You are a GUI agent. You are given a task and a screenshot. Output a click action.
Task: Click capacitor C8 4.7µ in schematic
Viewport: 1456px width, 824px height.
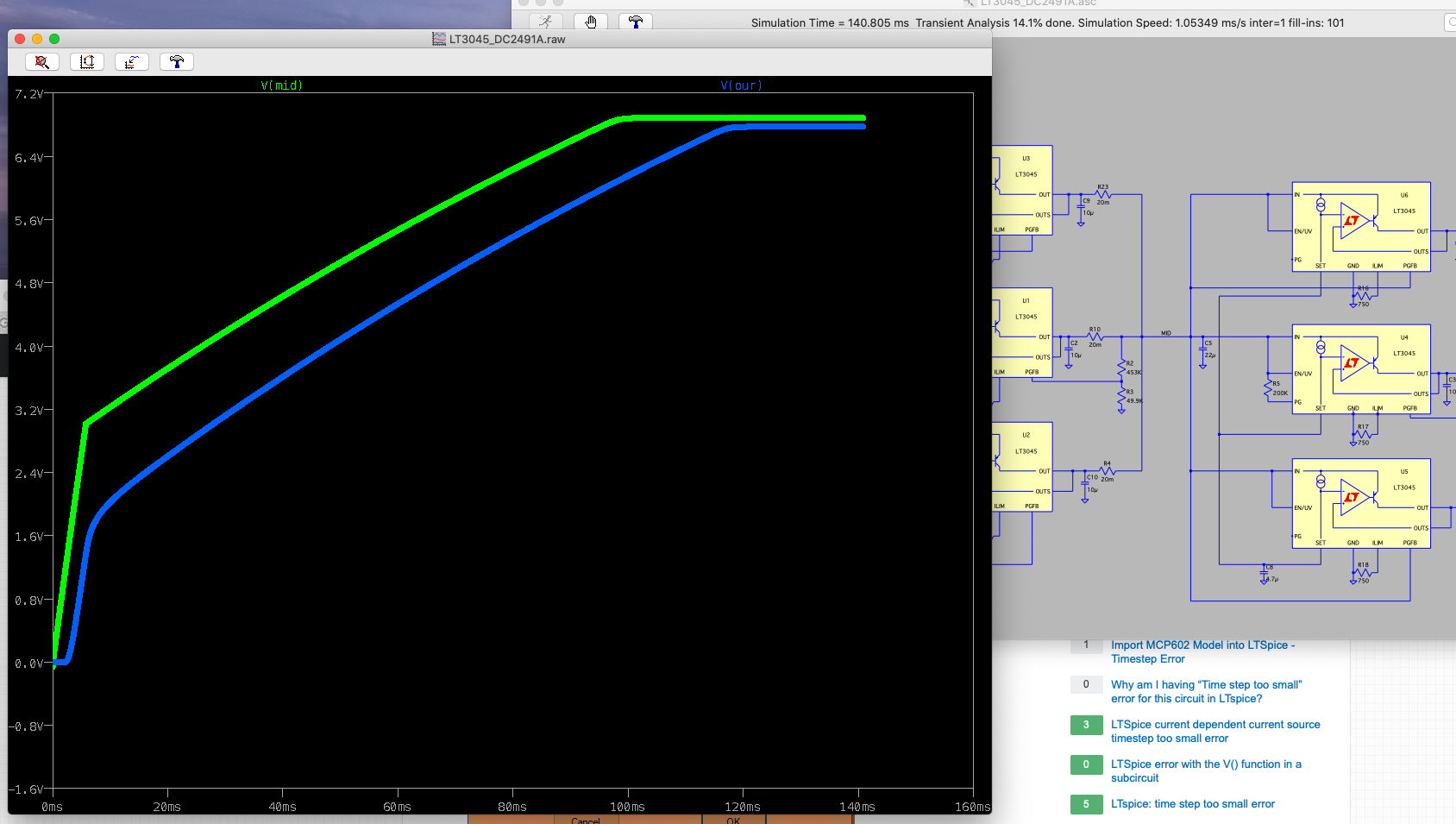click(1265, 573)
